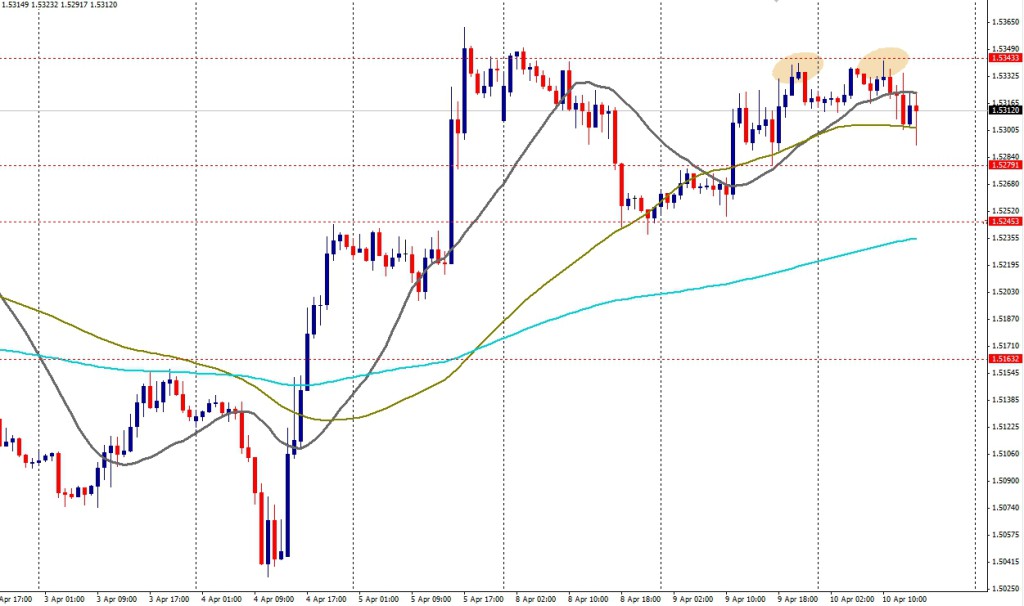Click the black 1.53120 current price tag

(x=1003, y=111)
